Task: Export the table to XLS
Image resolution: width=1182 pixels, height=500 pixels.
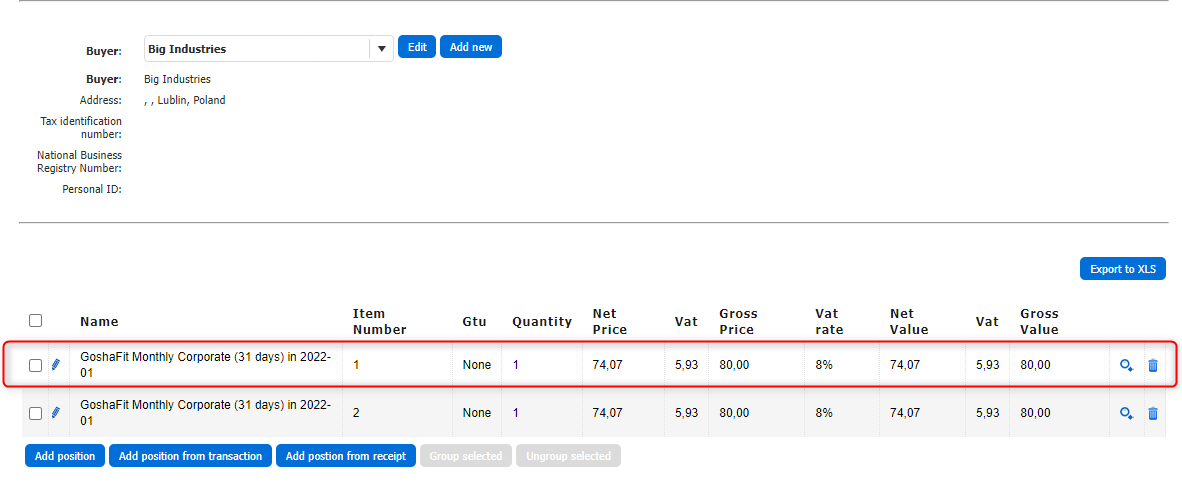Action: (1122, 269)
